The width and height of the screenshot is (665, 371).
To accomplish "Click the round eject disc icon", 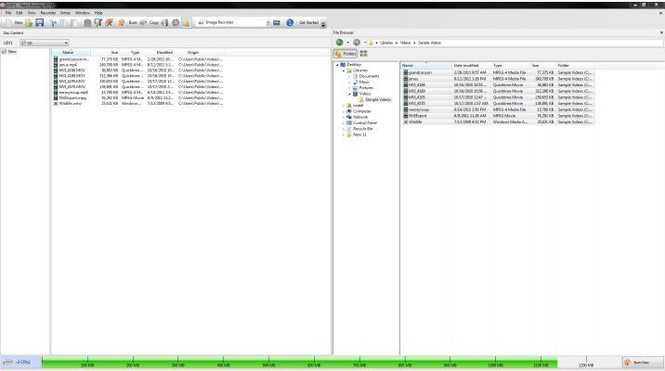I will [176, 22].
